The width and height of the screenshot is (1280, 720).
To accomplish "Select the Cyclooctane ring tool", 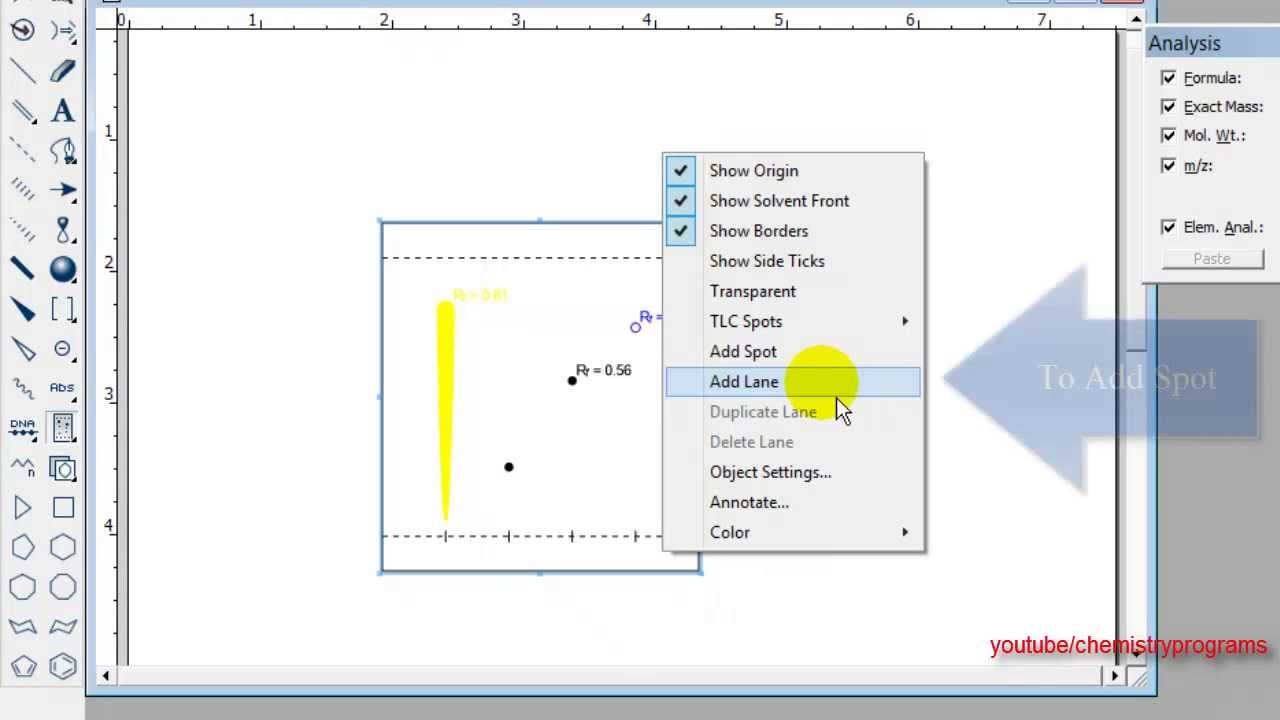I will [x=63, y=588].
